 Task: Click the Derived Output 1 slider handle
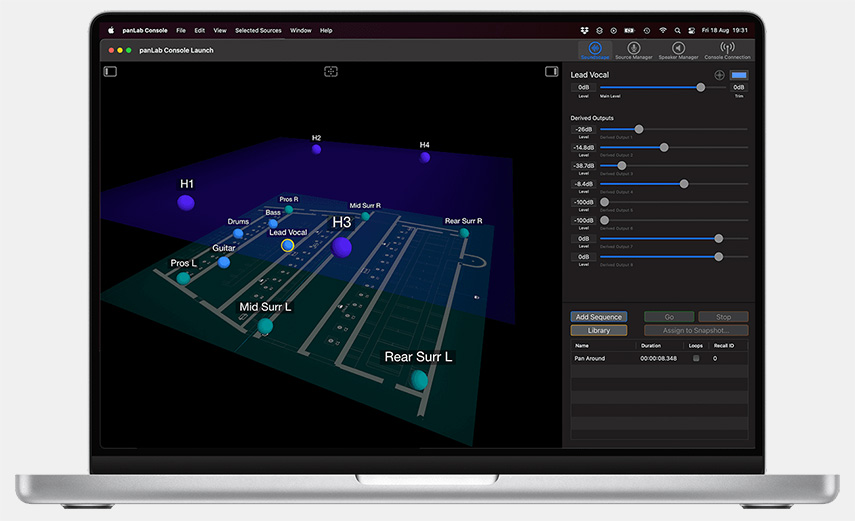coord(639,129)
